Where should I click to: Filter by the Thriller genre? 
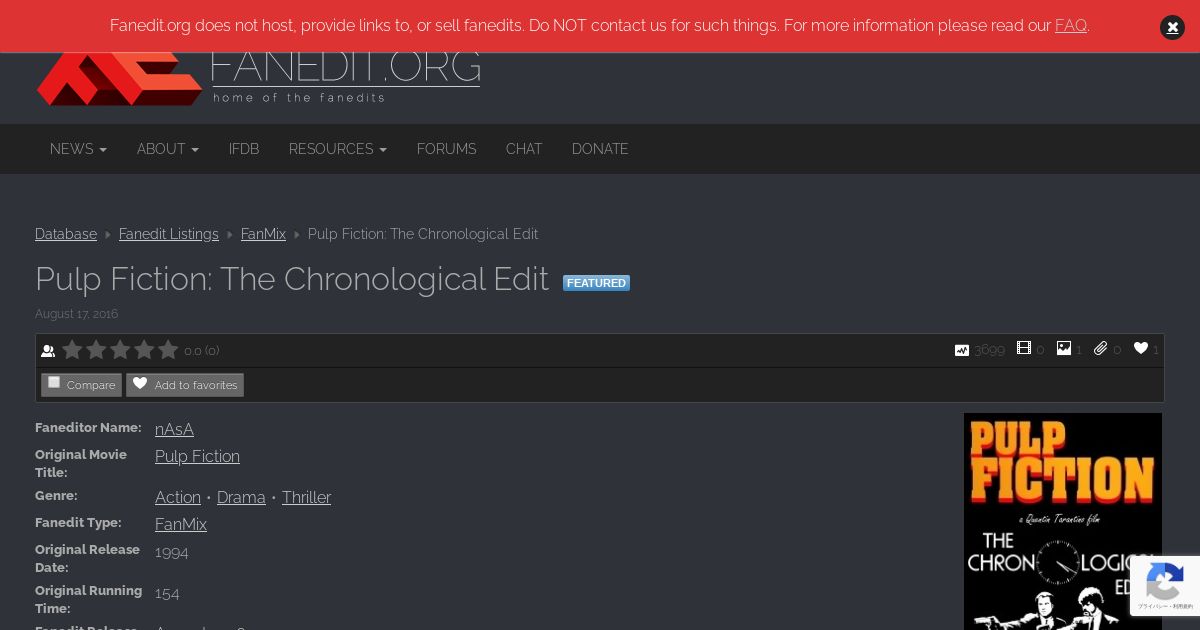pyautogui.click(x=306, y=497)
